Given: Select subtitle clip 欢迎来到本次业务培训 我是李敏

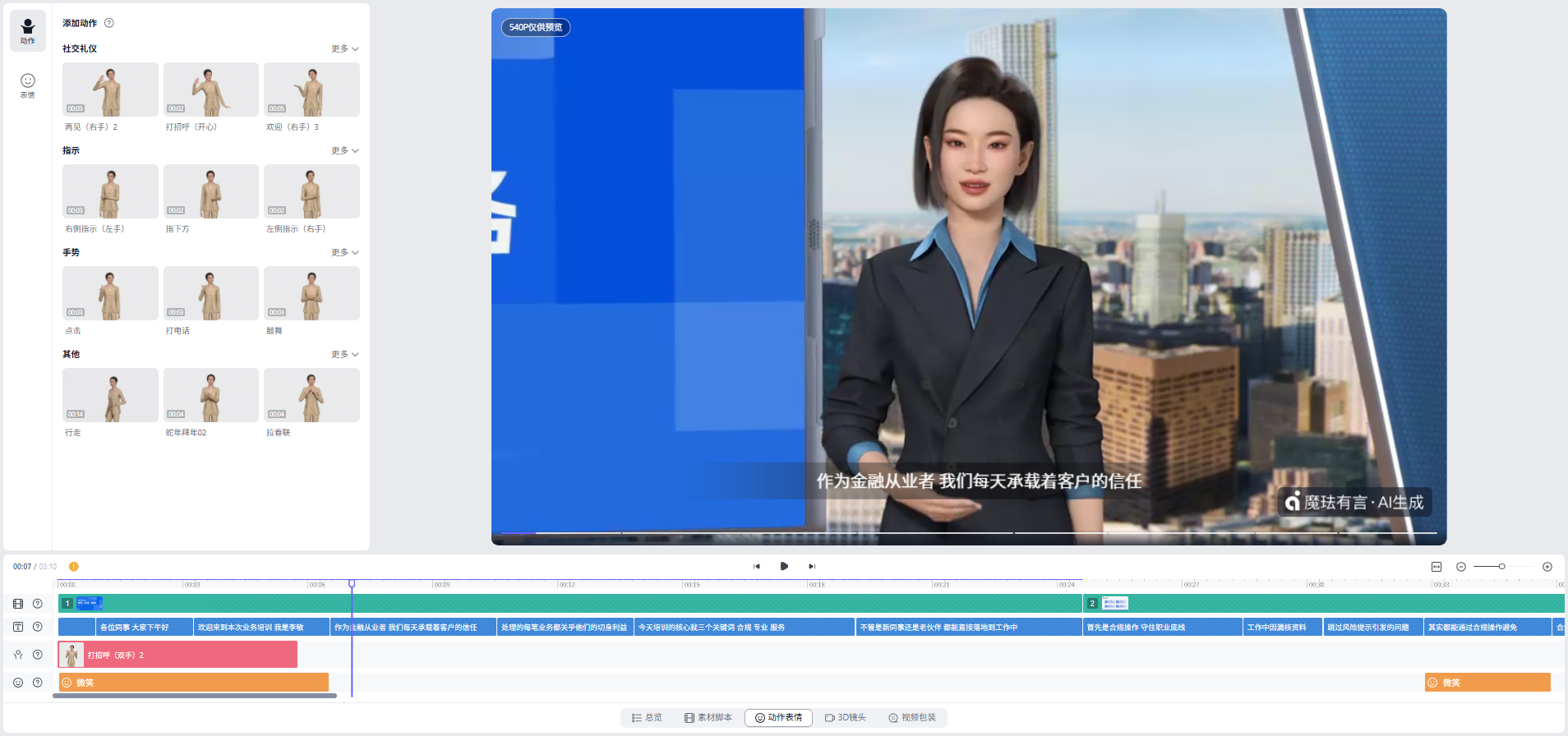Looking at the screenshot, I should tap(261, 628).
